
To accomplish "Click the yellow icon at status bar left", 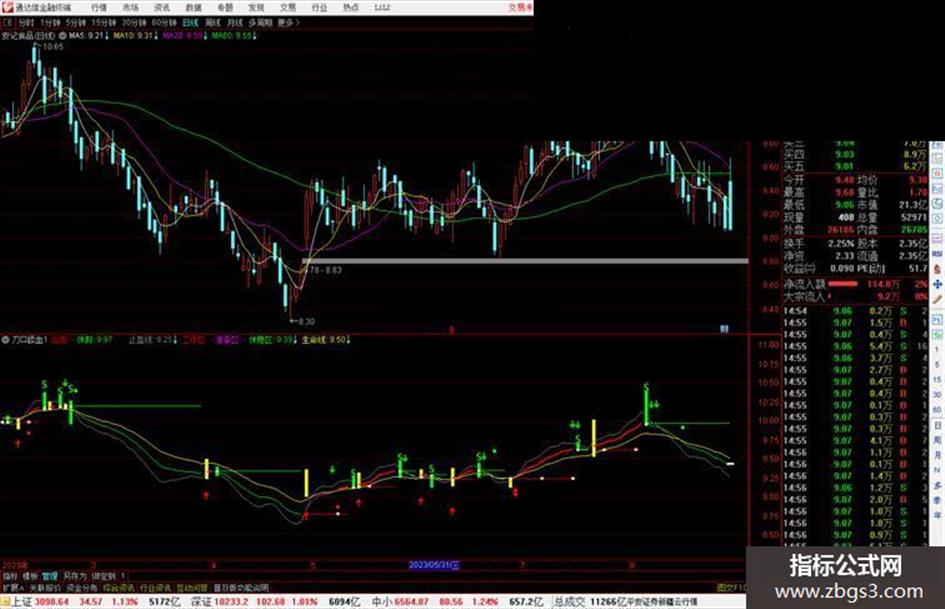I will pyautogui.click(x=5, y=602).
